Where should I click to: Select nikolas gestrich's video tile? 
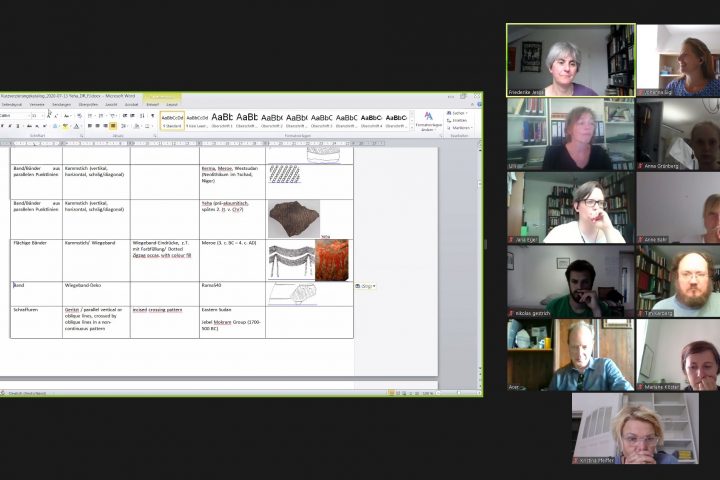click(571, 281)
